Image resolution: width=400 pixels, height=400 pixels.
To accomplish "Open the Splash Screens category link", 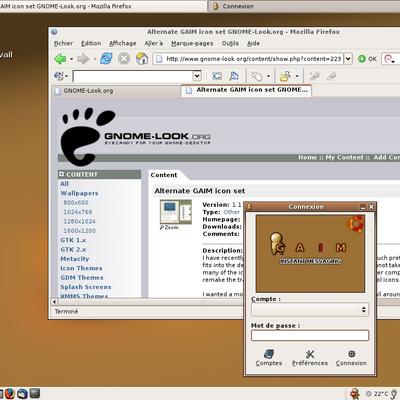I will (x=86, y=287).
